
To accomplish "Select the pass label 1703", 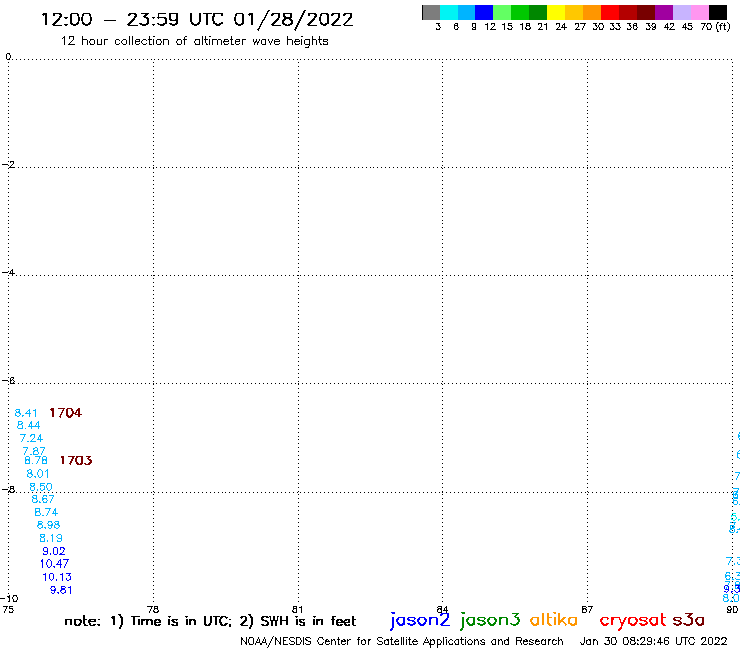I will (76, 460).
